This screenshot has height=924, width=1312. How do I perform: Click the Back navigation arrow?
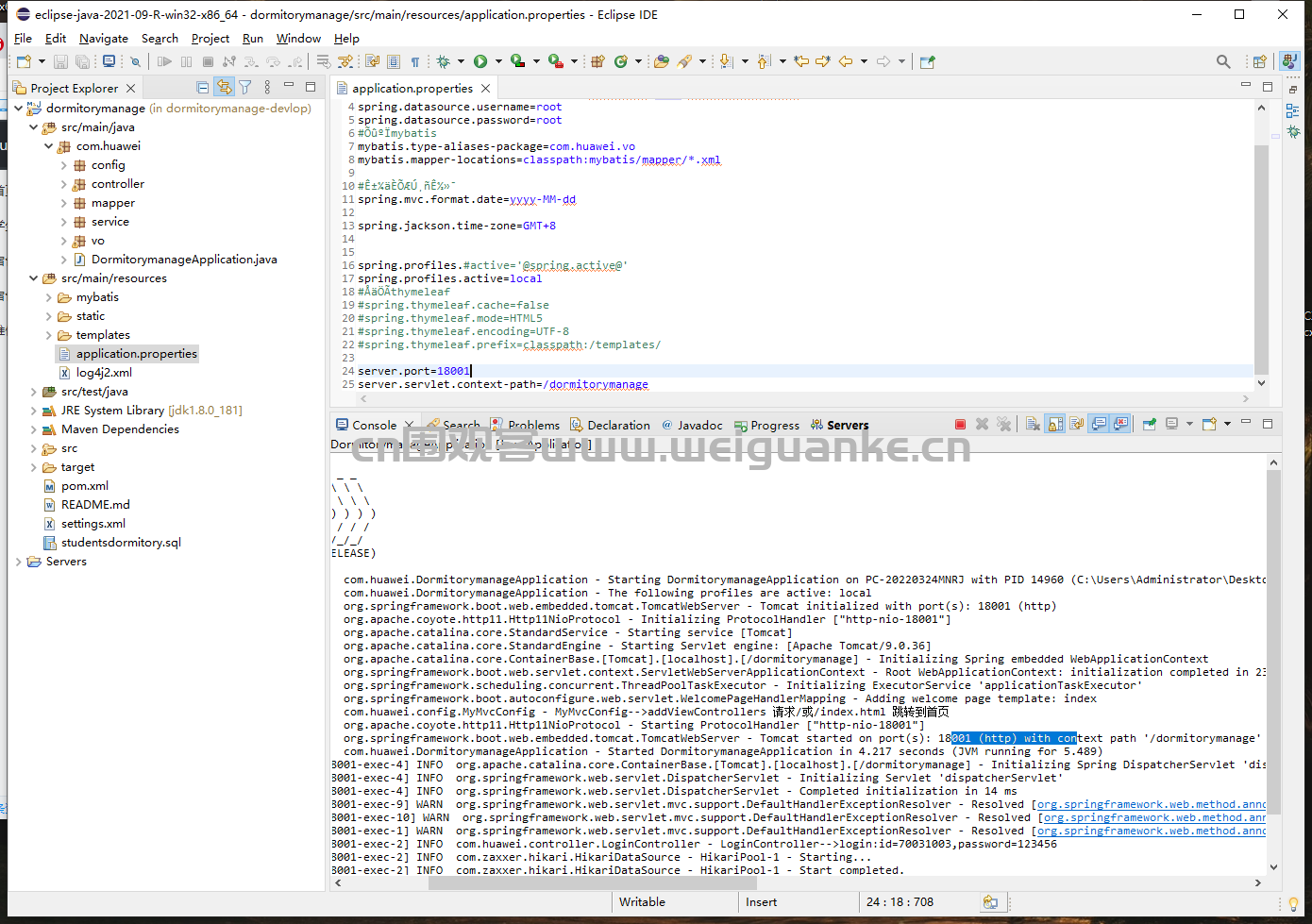(x=846, y=61)
